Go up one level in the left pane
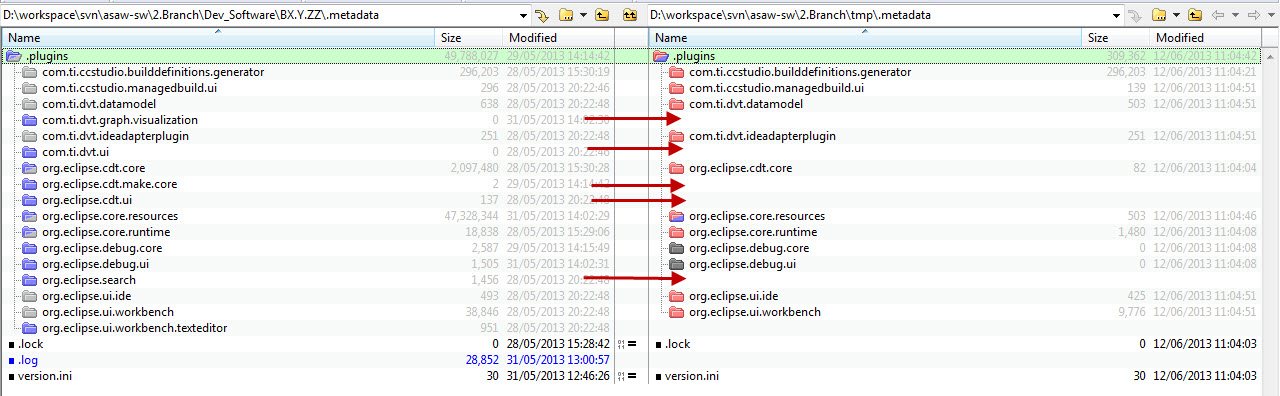This screenshot has height=396, width=1280. 602,15
